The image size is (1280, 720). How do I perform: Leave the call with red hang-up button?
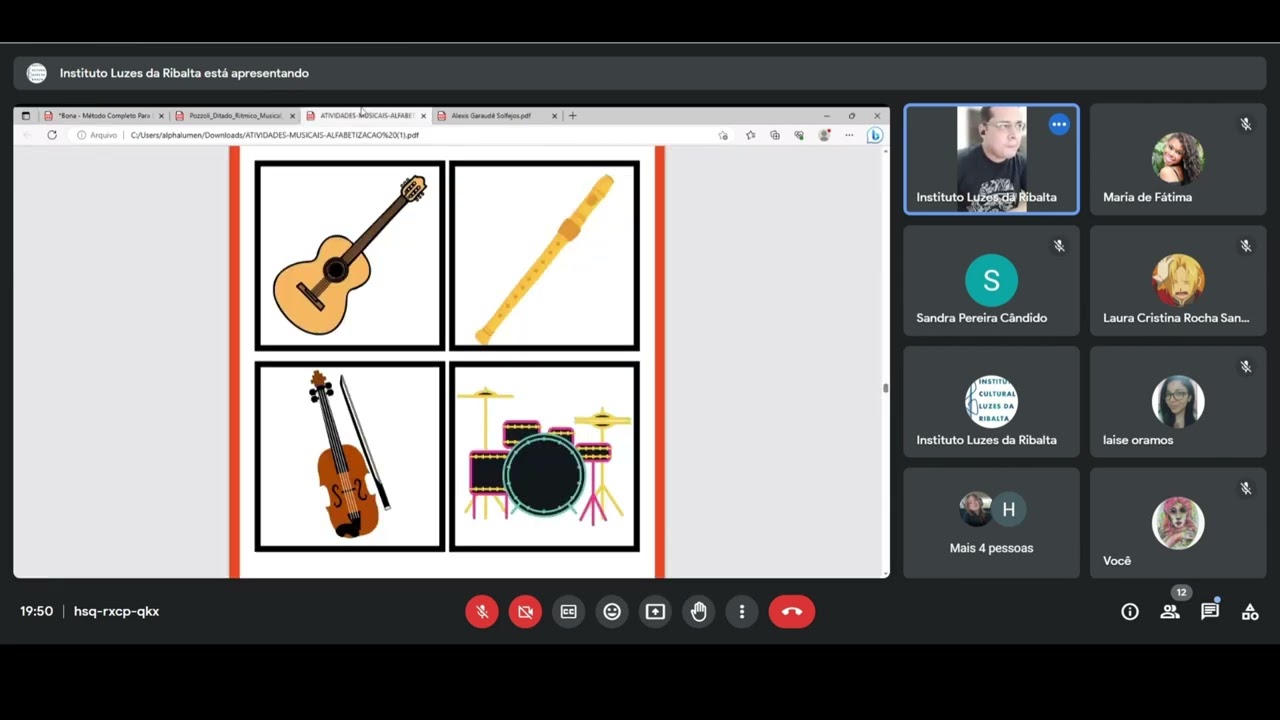pyautogui.click(x=792, y=612)
